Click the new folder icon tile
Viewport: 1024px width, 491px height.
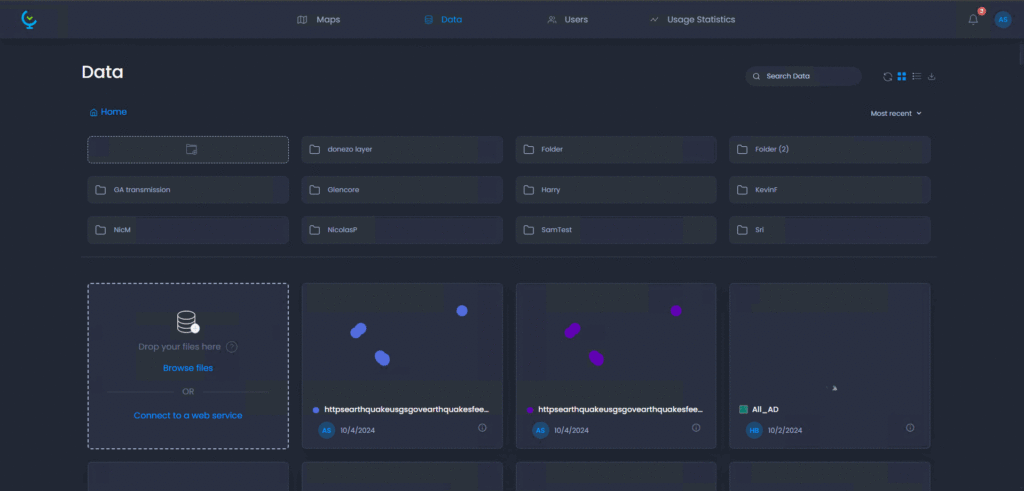pyautogui.click(x=188, y=150)
